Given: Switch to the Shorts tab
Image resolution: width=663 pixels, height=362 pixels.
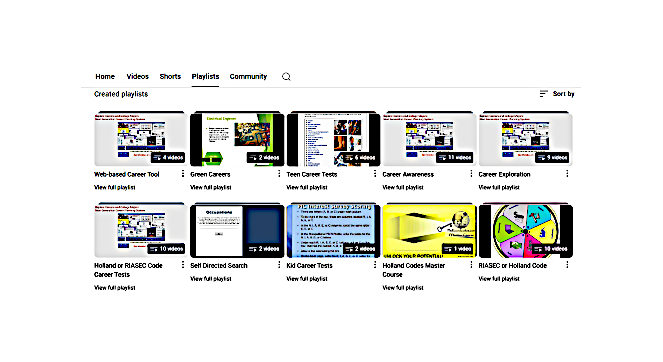Looking at the screenshot, I should [170, 77].
